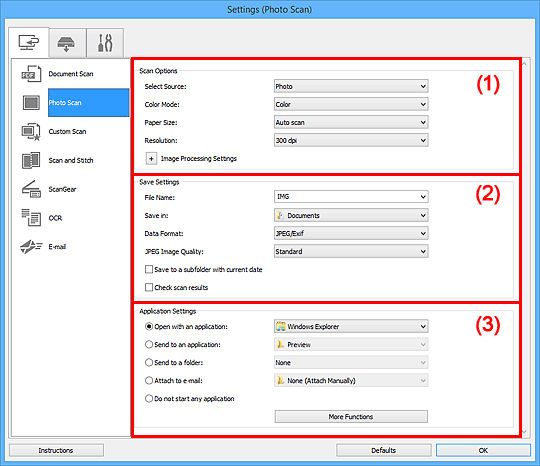
Task: Enable Check scan results
Action: click(x=149, y=287)
